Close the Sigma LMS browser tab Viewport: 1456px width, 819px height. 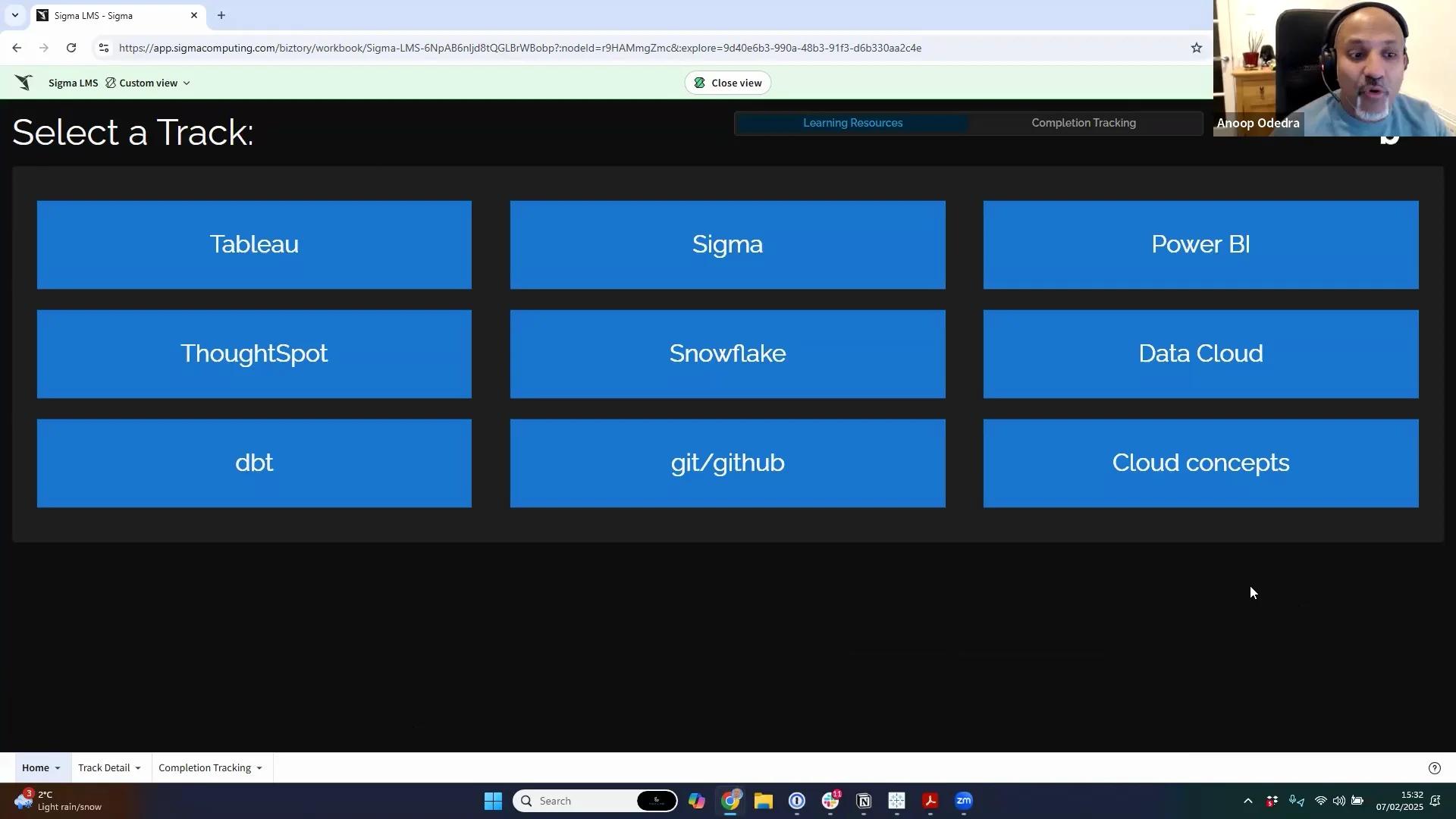click(x=194, y=15)
